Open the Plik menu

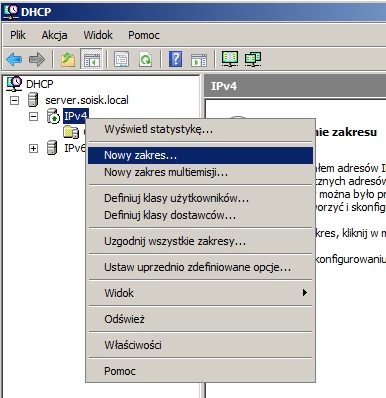(x=18, y=35)
